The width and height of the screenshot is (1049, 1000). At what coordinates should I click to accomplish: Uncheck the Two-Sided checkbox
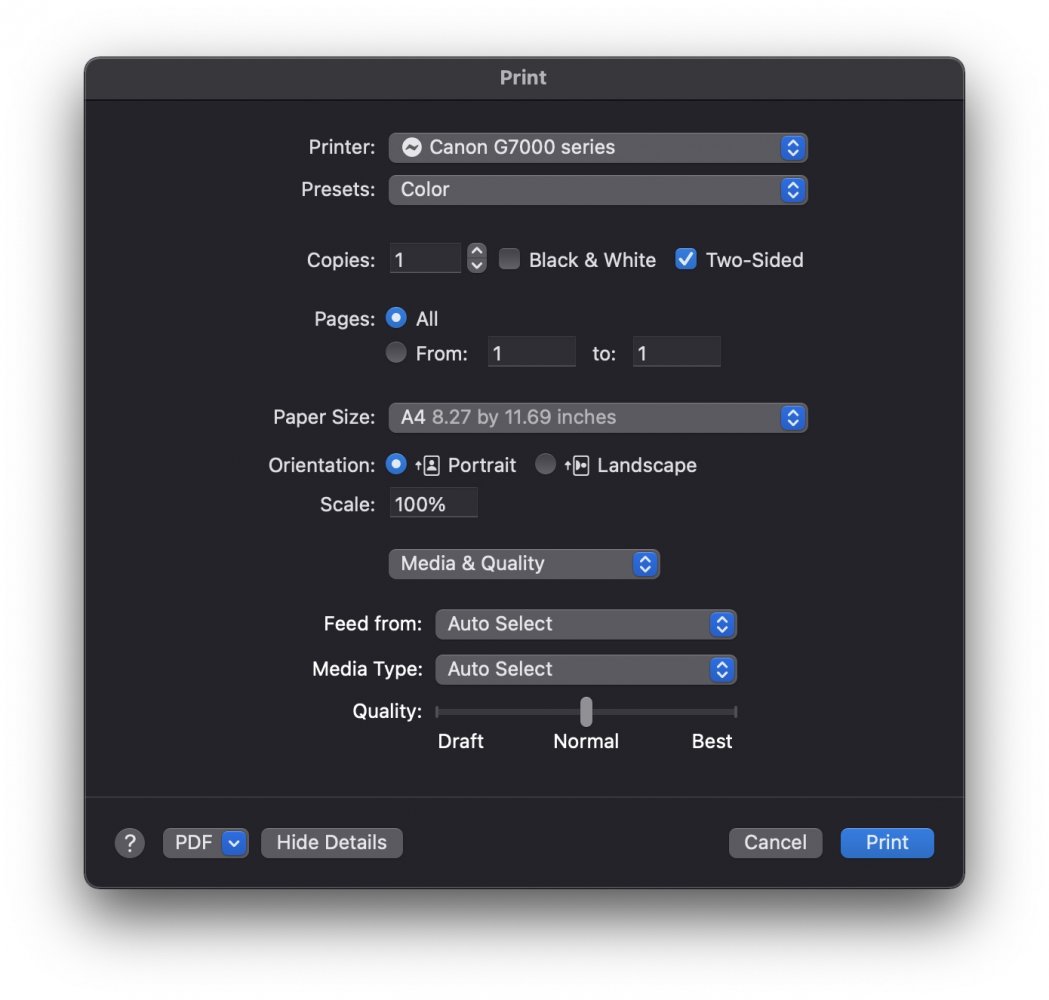coord(686,260)
